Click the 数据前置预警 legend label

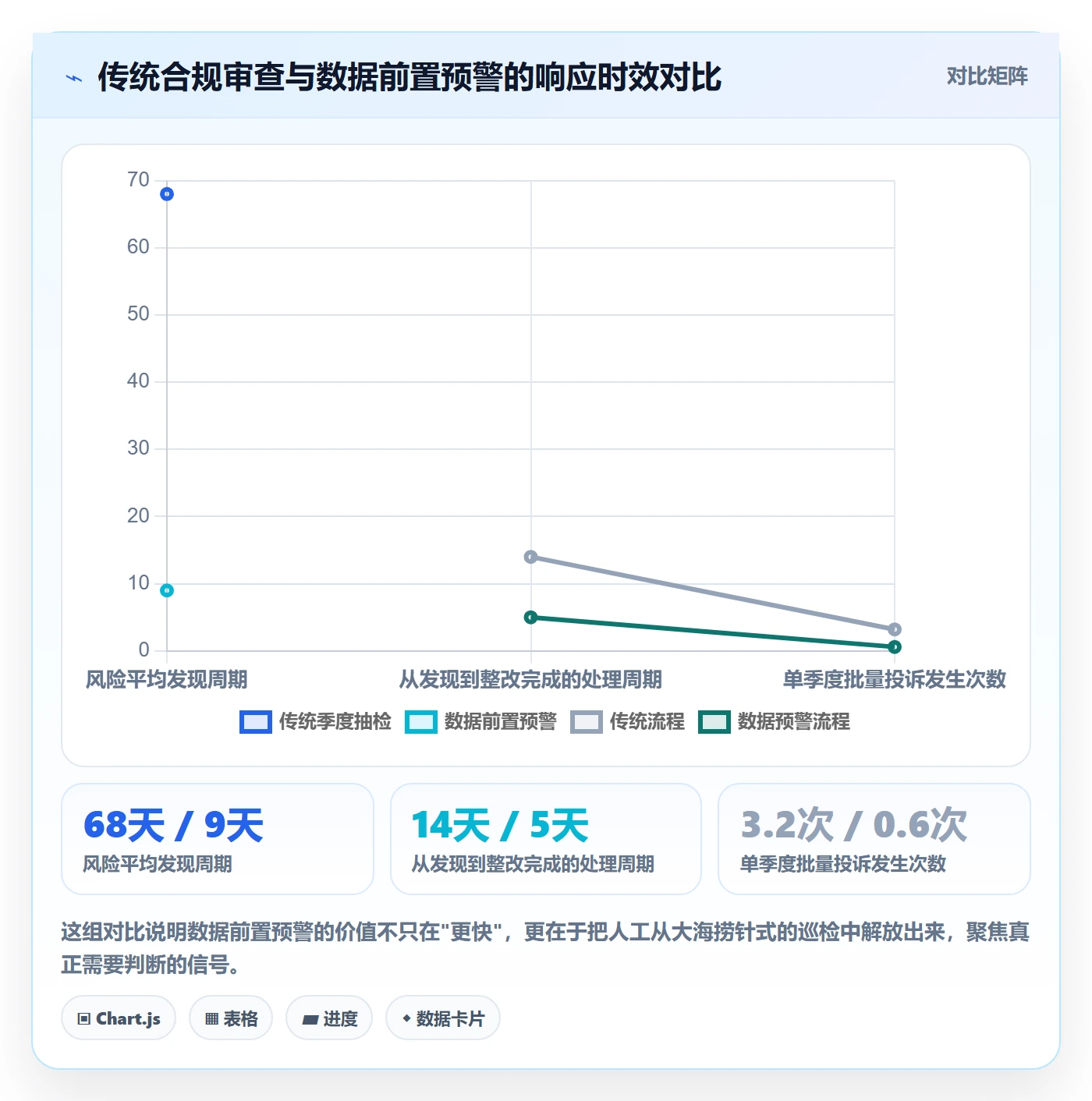pos(501,722)
